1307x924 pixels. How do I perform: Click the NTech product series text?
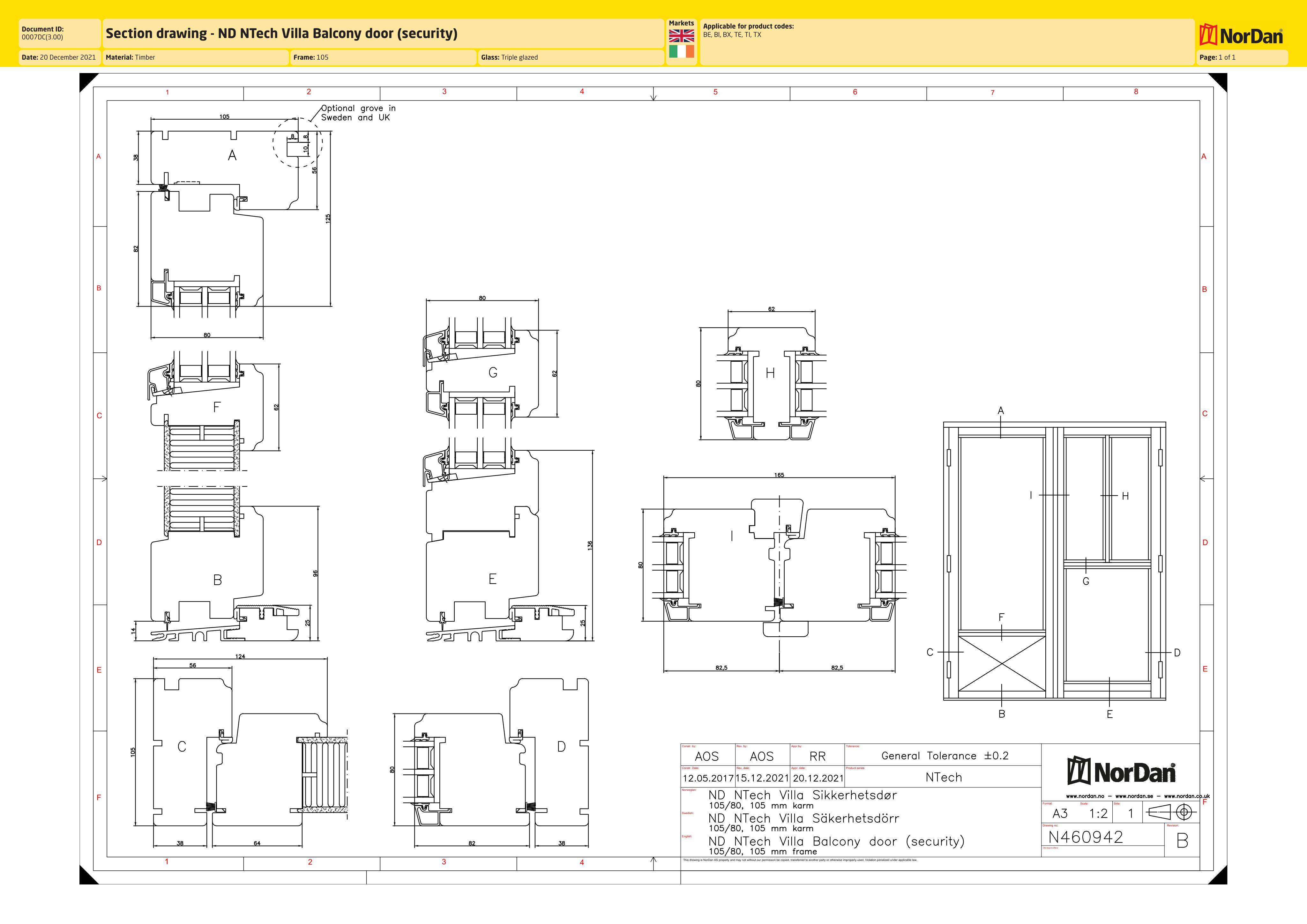pos(943,777)
